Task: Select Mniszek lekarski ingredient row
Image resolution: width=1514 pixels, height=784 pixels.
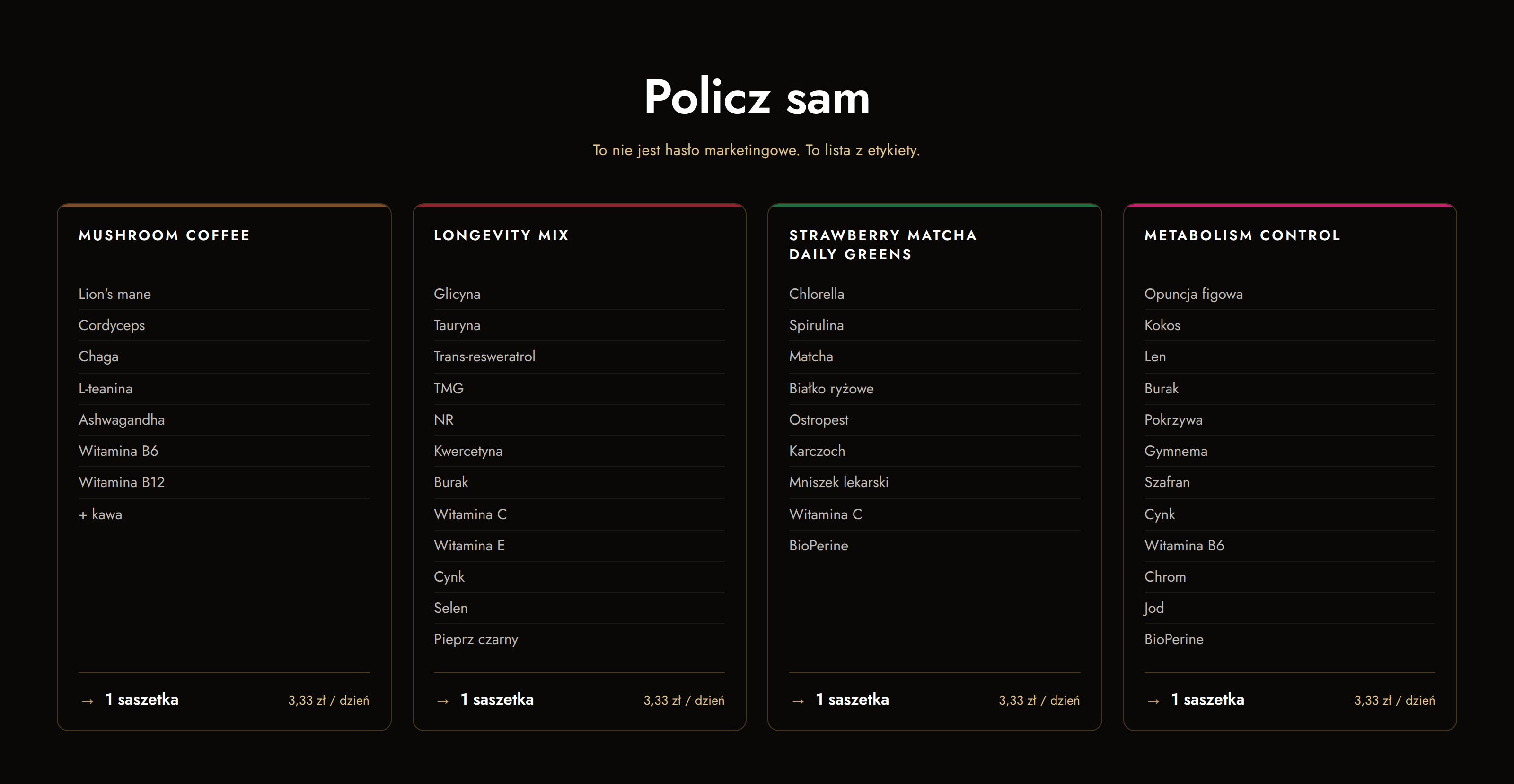Action: click(x=934, y=482)
